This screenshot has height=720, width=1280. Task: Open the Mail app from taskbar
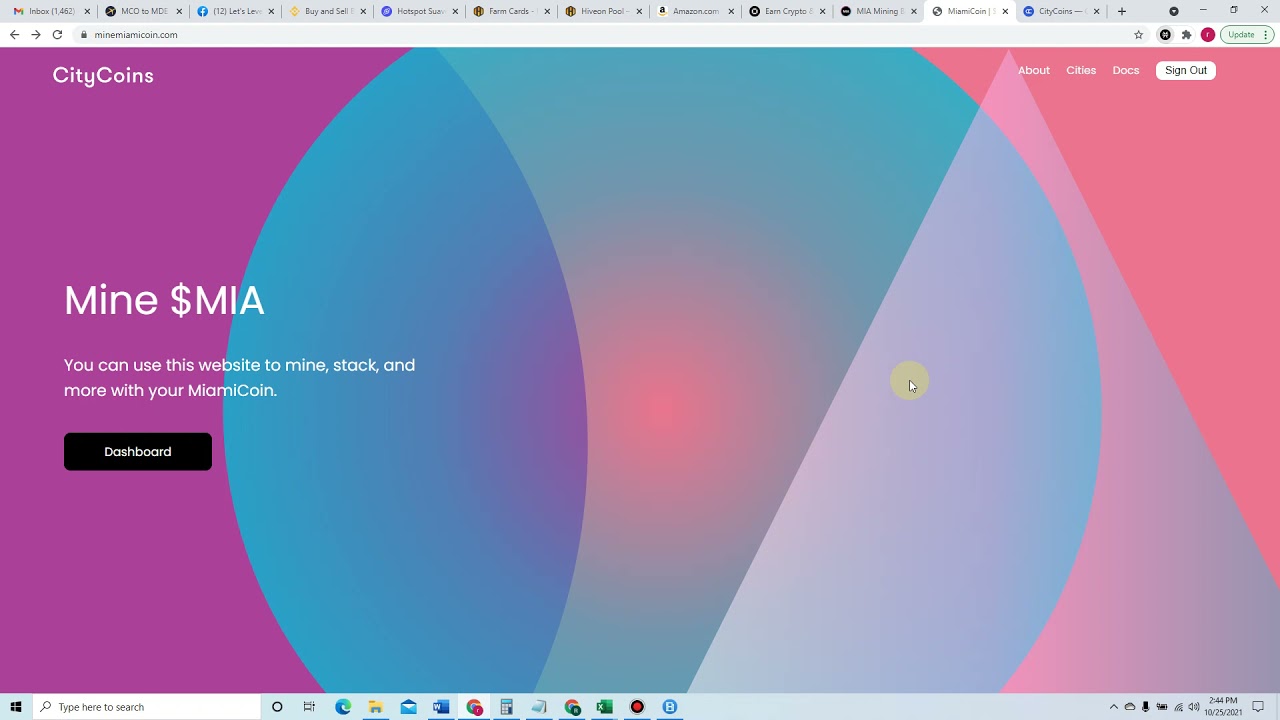[409, 707]
